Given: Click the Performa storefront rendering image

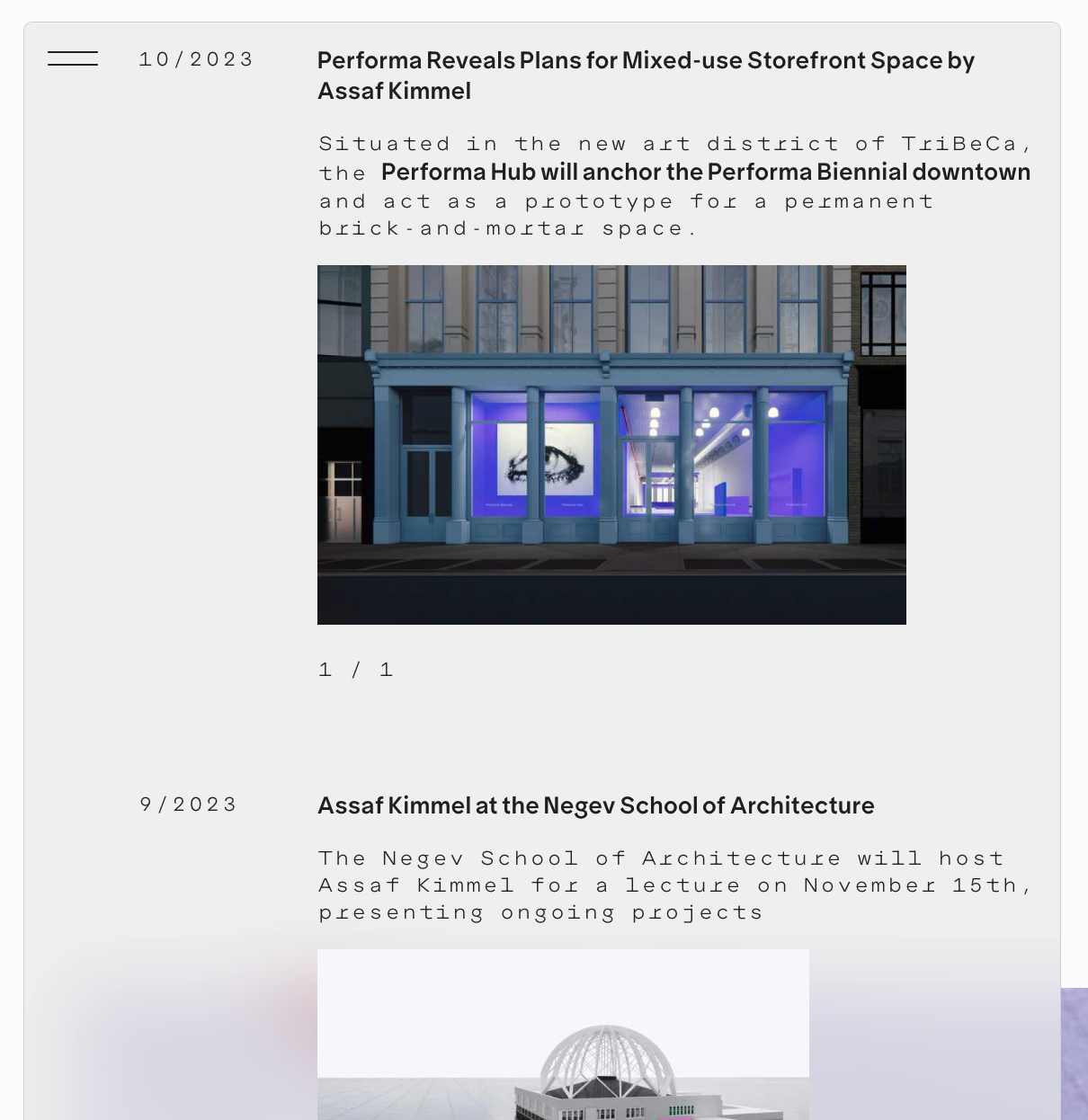Looking at the screenshot, I should (x=611, y=445).
